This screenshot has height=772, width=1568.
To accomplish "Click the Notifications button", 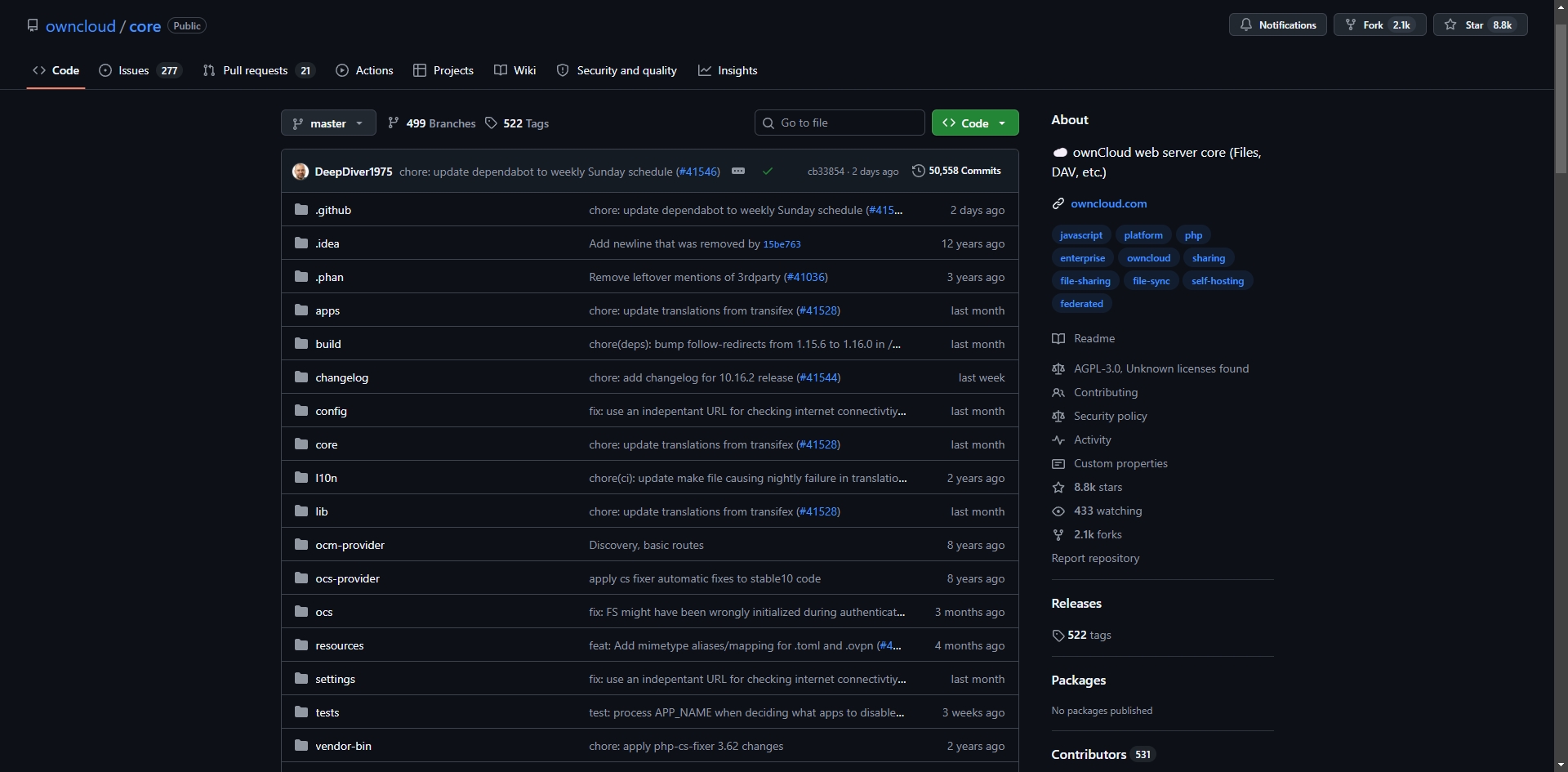I will click(x=1278, y=25).
